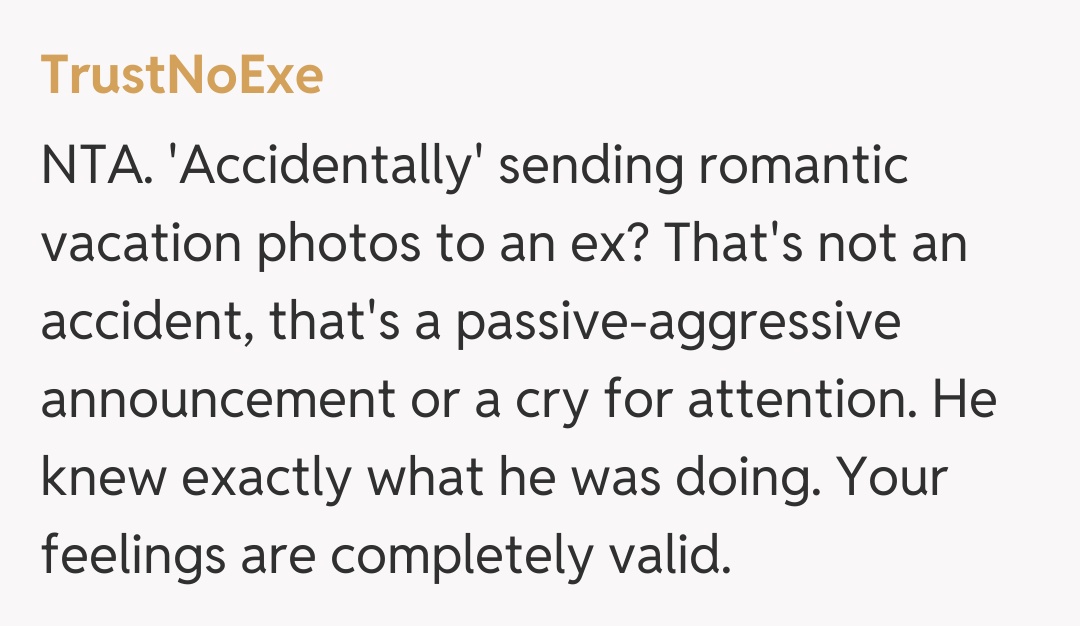The image size is (1080, 626).
Task: Click the word announcement
Action: [218, 400]
